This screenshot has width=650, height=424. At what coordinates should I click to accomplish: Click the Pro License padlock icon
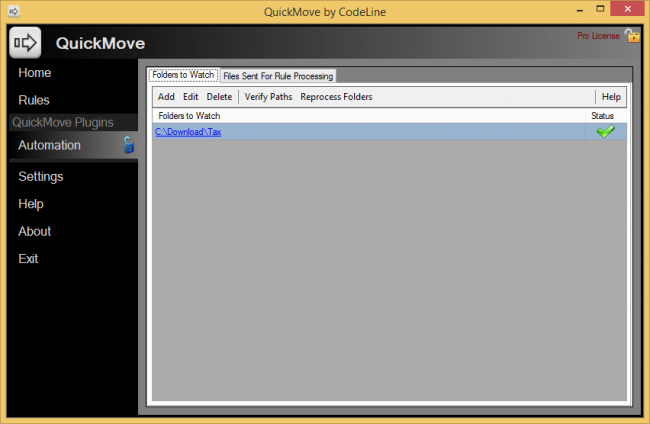click(x=632, y=36)
